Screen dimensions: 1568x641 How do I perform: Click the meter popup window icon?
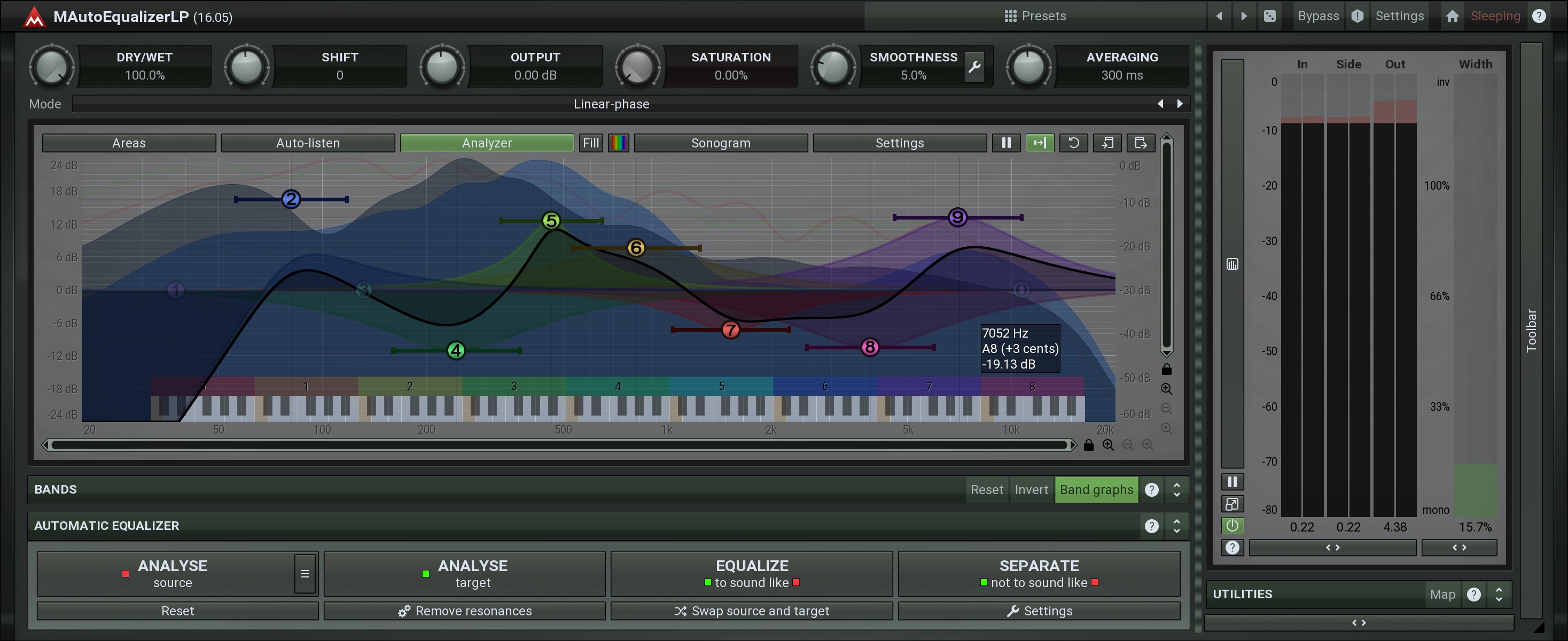1232,504
